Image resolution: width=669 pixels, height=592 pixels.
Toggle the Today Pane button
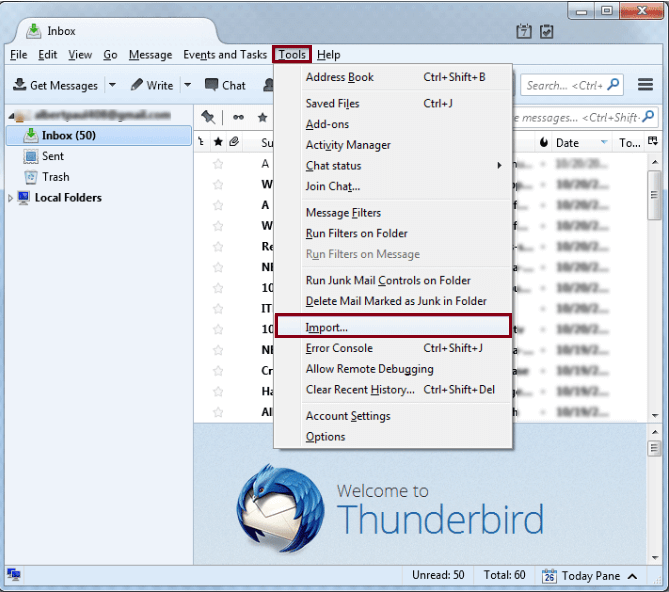click(590, 576)
